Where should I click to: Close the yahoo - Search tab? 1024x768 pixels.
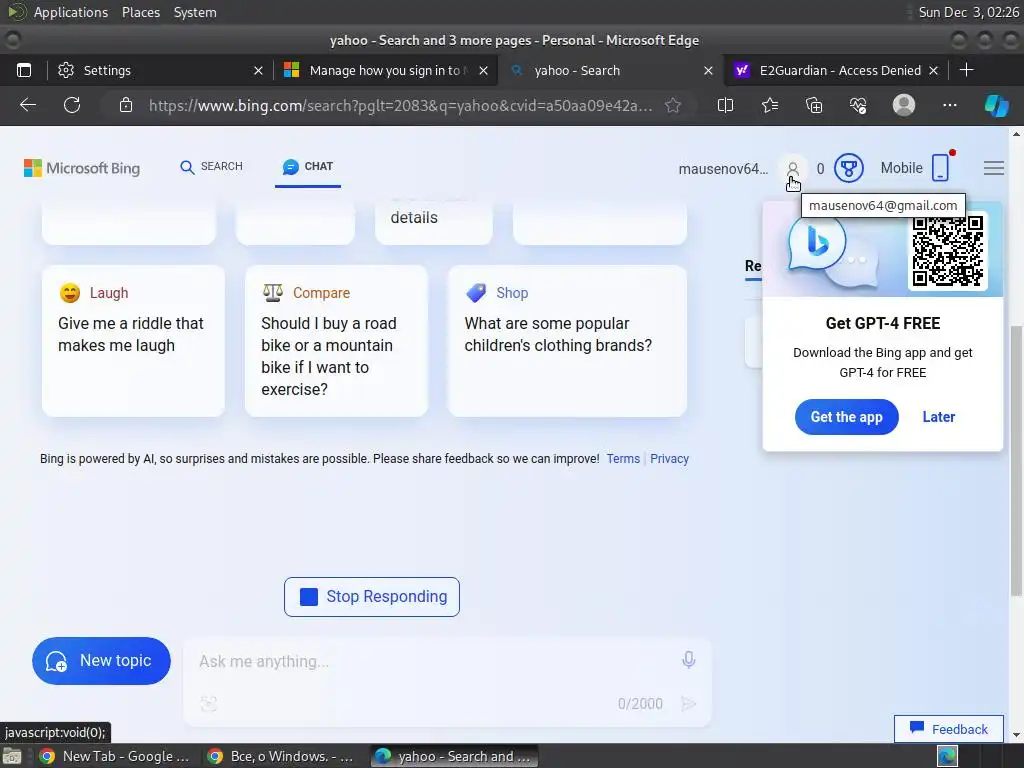tap(708, 71)
